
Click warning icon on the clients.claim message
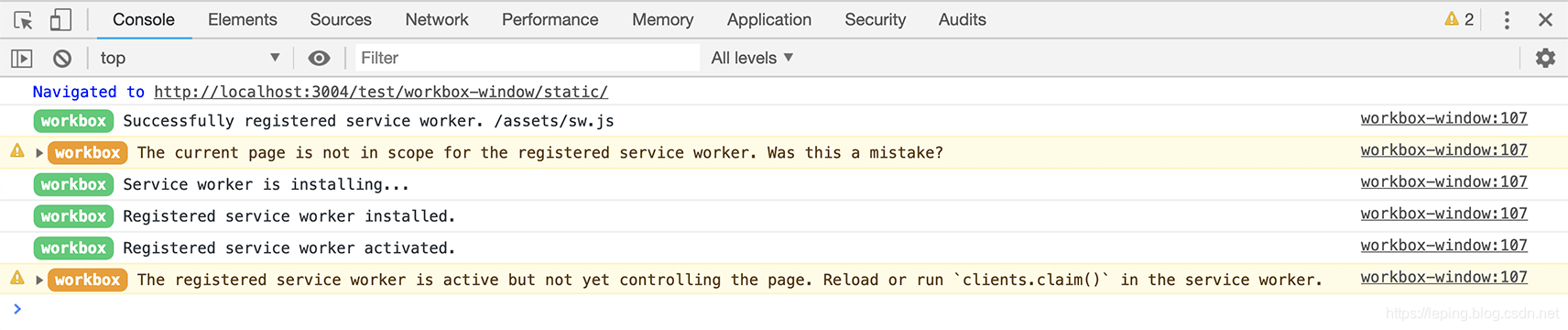click(x=17, y=278)
